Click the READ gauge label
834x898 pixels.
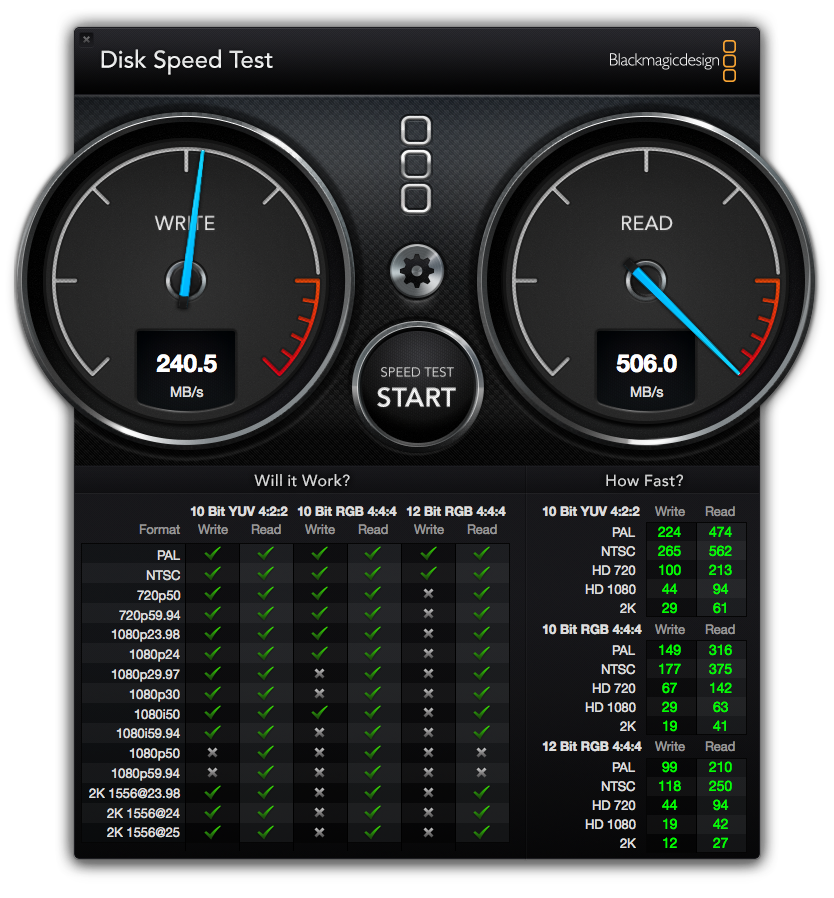click(646, 223)
